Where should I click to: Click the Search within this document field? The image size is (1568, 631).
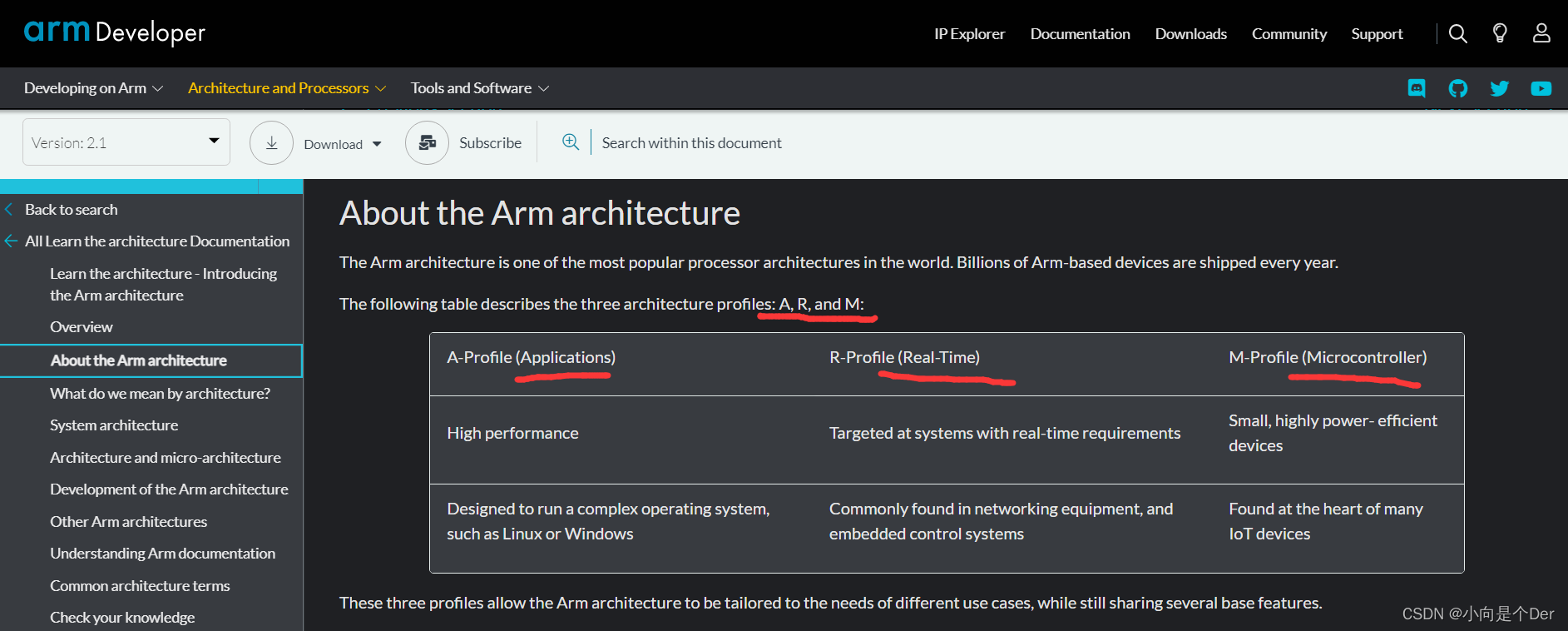click(691, 143)
